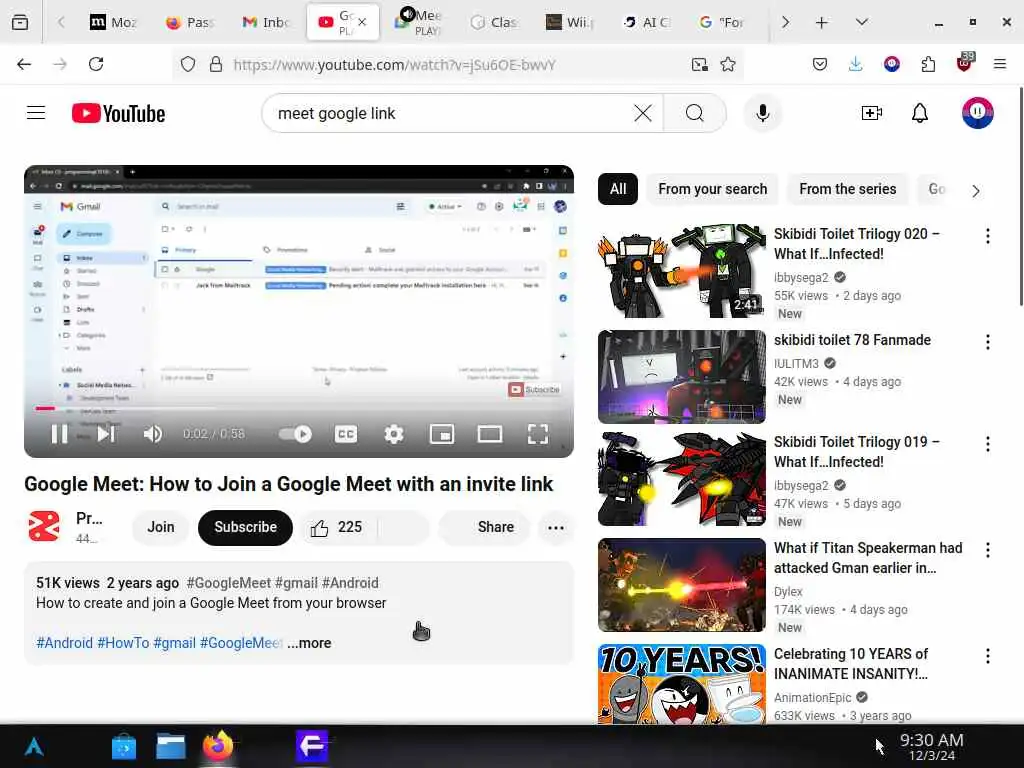Open Firefox downloads panel

(x=856, y=64)
